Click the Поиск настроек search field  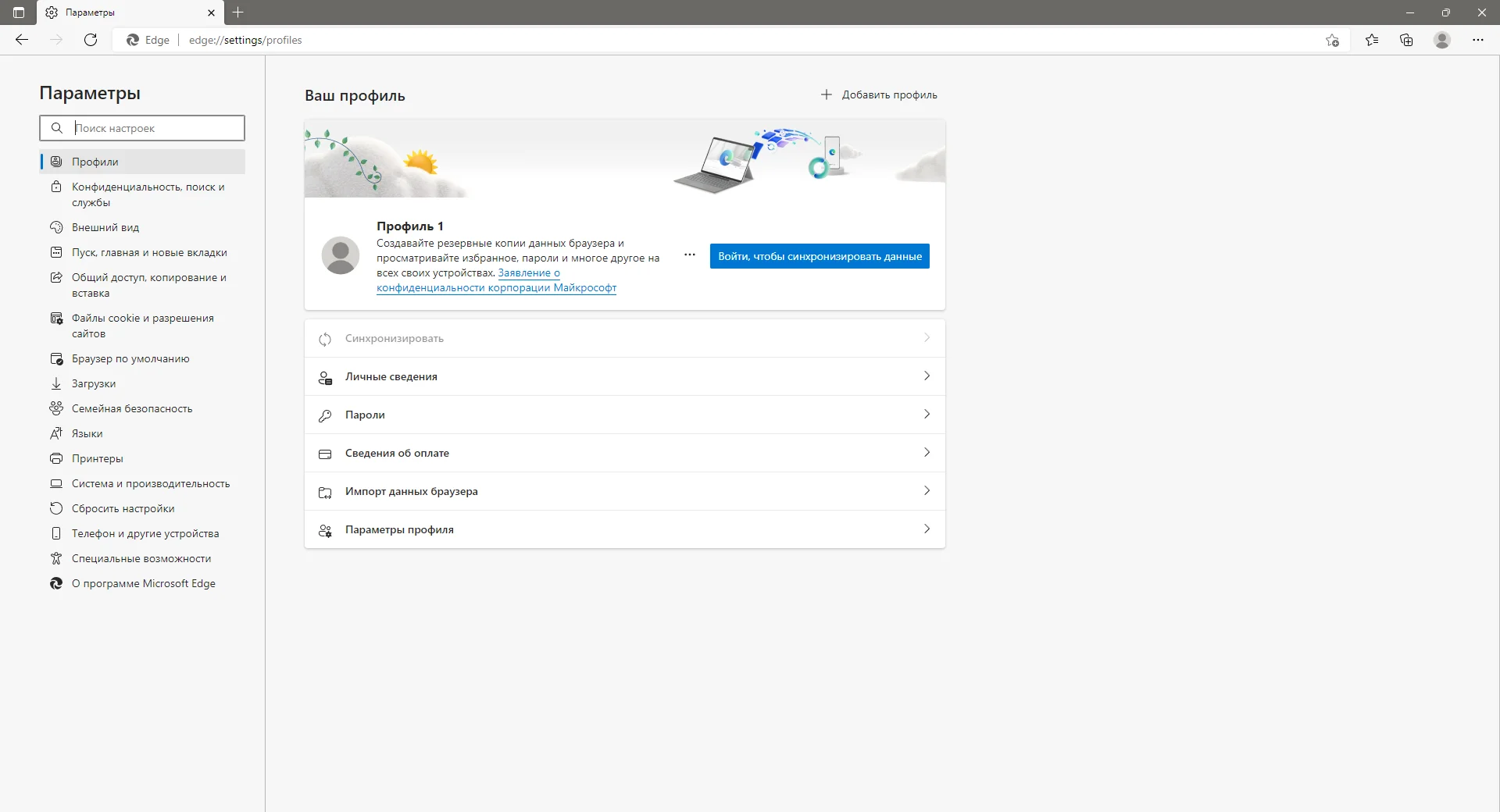142,128
